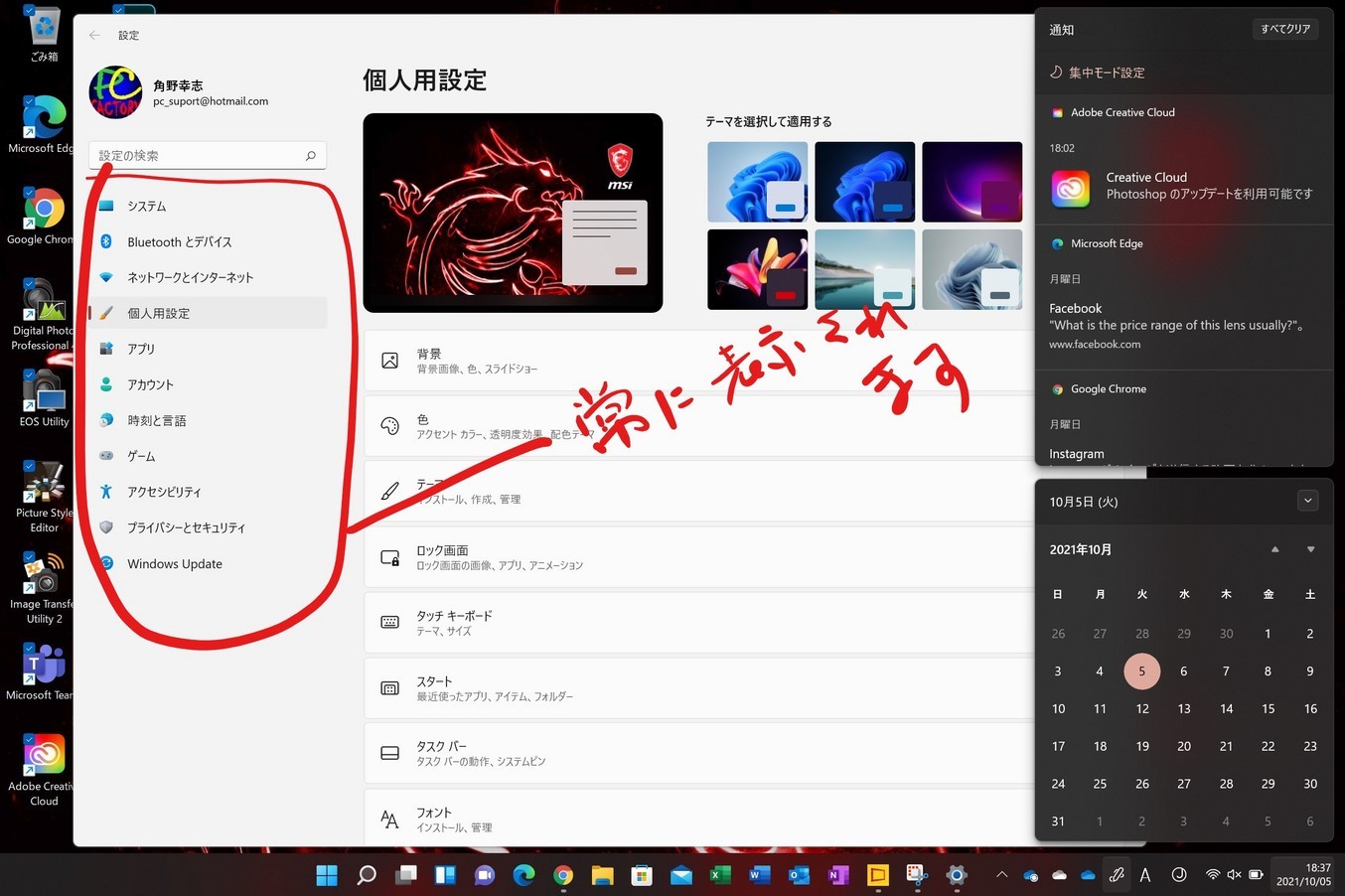Open the Start menu on the taskbar

click(327, 875)
